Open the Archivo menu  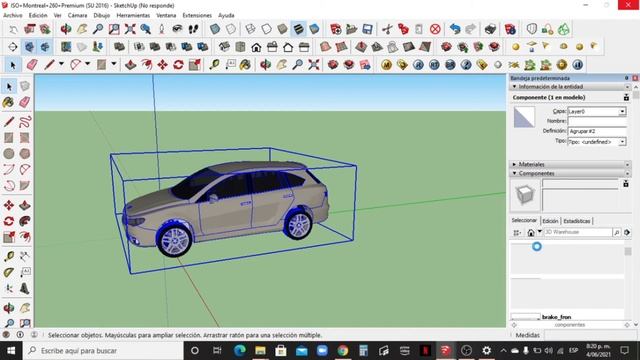coord(13,15)
